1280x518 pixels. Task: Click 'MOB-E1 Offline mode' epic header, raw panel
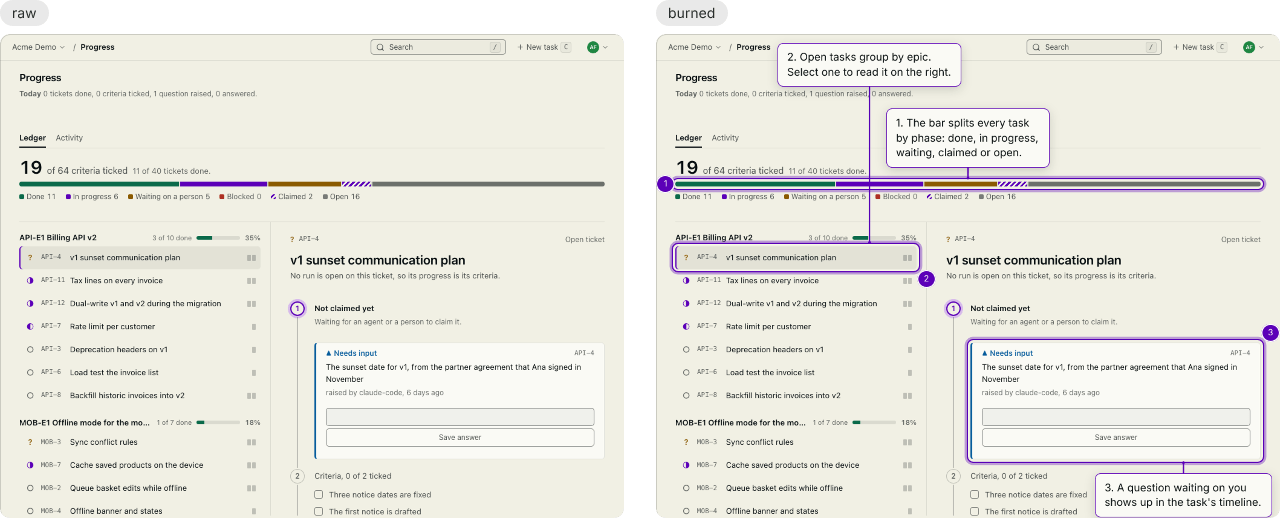(140, 423)
